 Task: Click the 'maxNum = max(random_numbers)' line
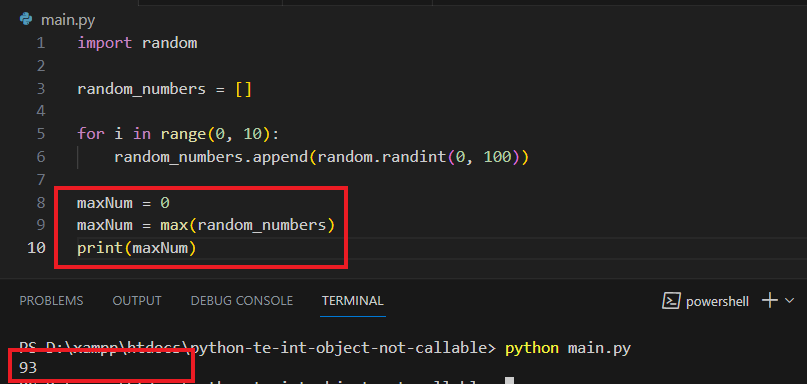206,225
